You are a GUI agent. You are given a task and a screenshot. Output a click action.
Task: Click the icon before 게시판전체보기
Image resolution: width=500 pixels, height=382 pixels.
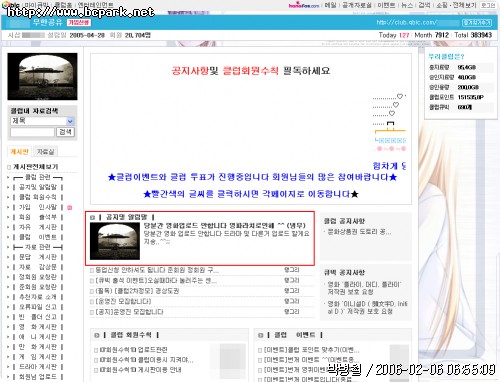click(9, 167)
